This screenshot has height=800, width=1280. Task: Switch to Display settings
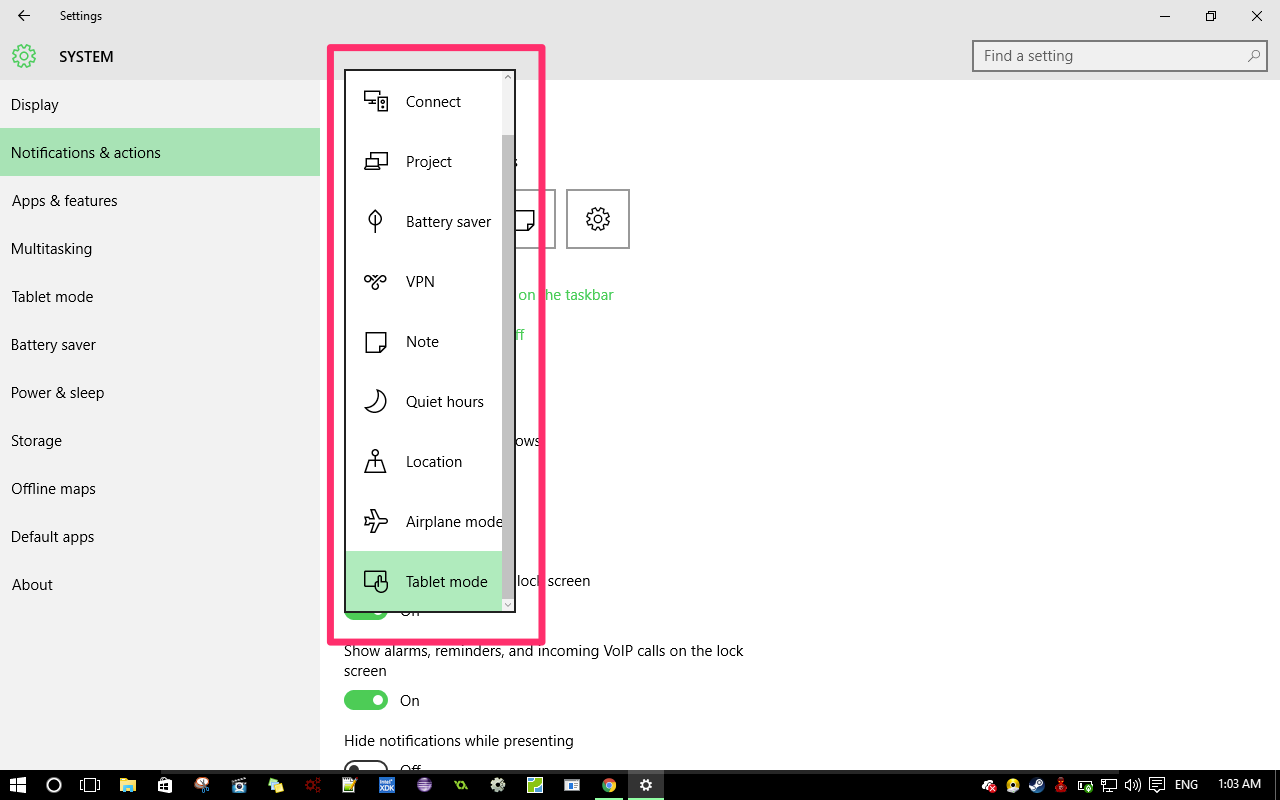[34, 104]
